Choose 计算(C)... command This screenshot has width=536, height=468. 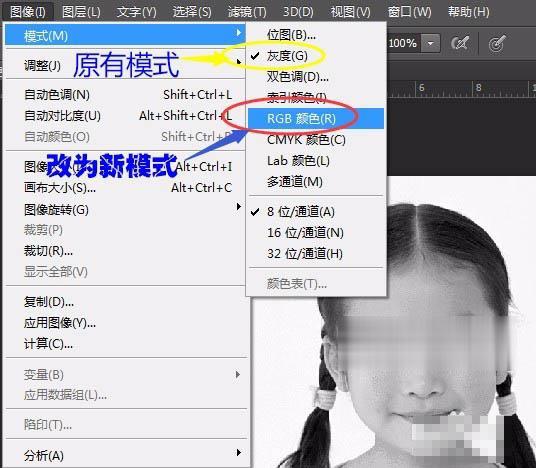[125, 344]
